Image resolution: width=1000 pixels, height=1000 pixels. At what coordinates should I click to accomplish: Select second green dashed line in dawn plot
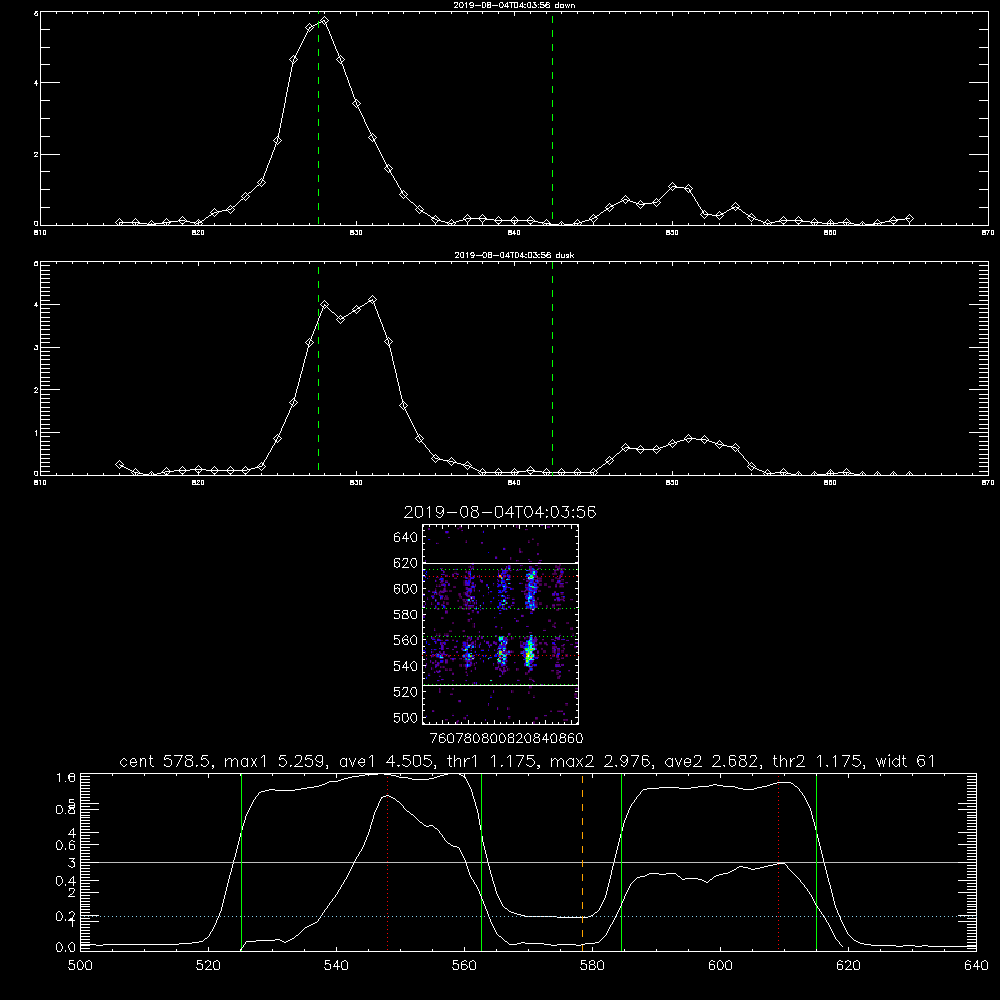[x=552, y=118]
